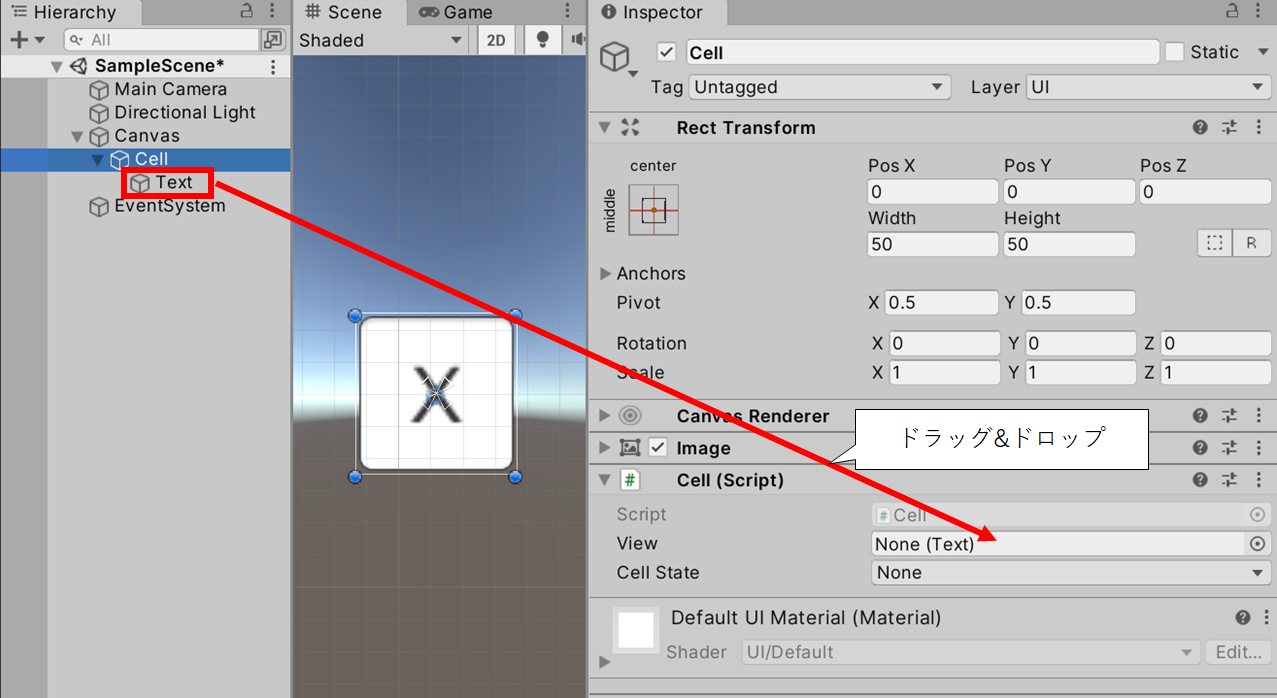Enable the Static checkbox
The height and width of the screenshot is (698, 1277).
pyautogui.click(x=1175, y=52)
